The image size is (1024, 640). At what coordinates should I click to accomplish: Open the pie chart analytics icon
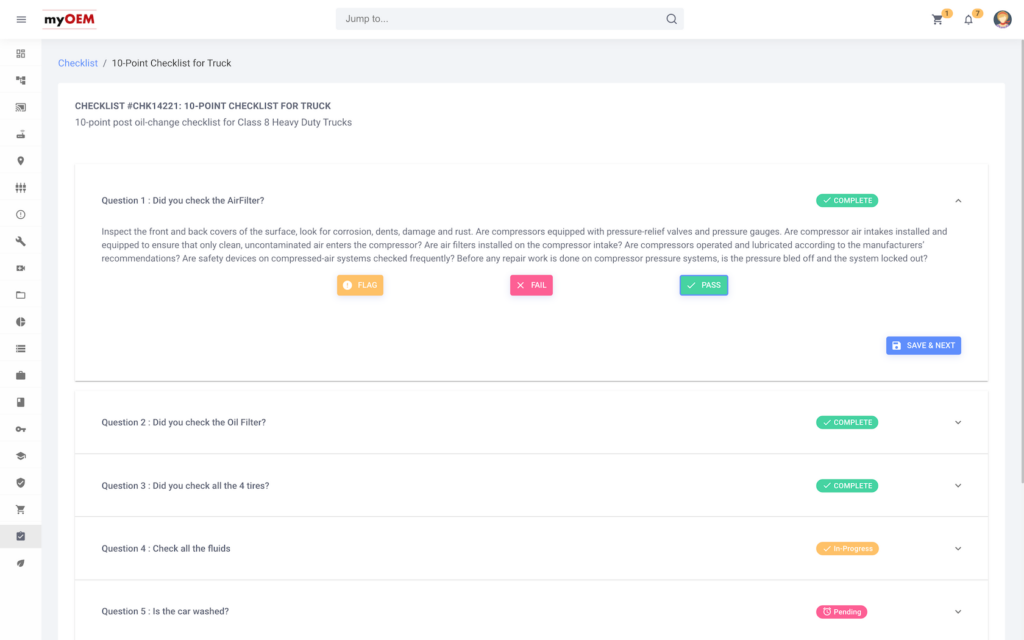(x=20, y=321)
